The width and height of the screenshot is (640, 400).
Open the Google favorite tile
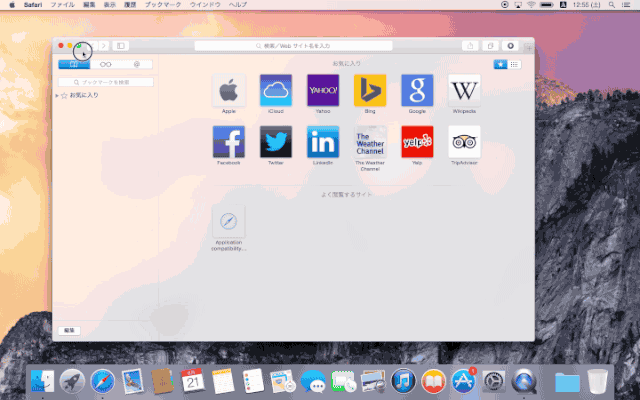[x=417, y=90]
